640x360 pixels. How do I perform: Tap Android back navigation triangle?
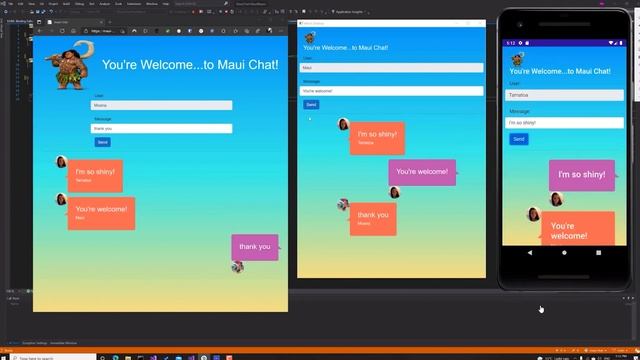(x=530, y=253)
